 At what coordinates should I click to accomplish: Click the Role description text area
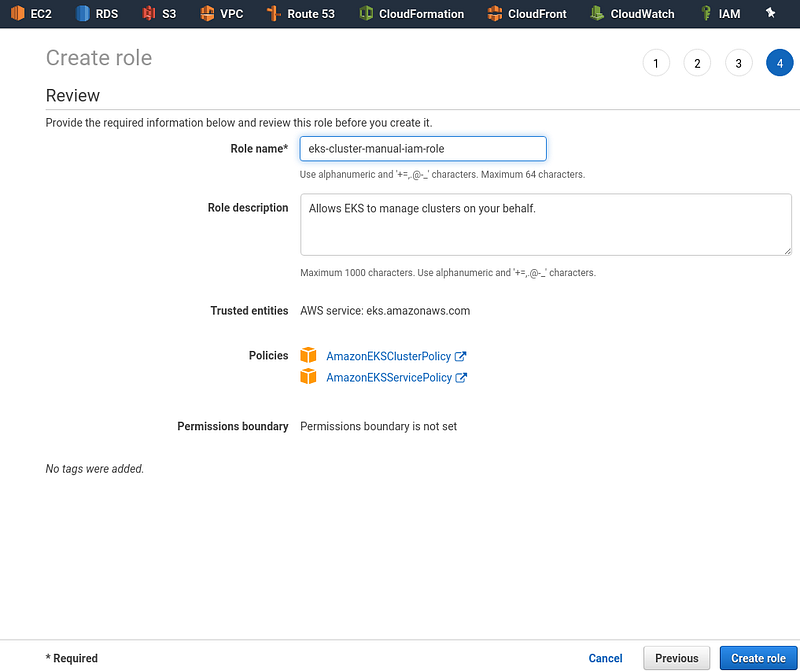point(546,225)
